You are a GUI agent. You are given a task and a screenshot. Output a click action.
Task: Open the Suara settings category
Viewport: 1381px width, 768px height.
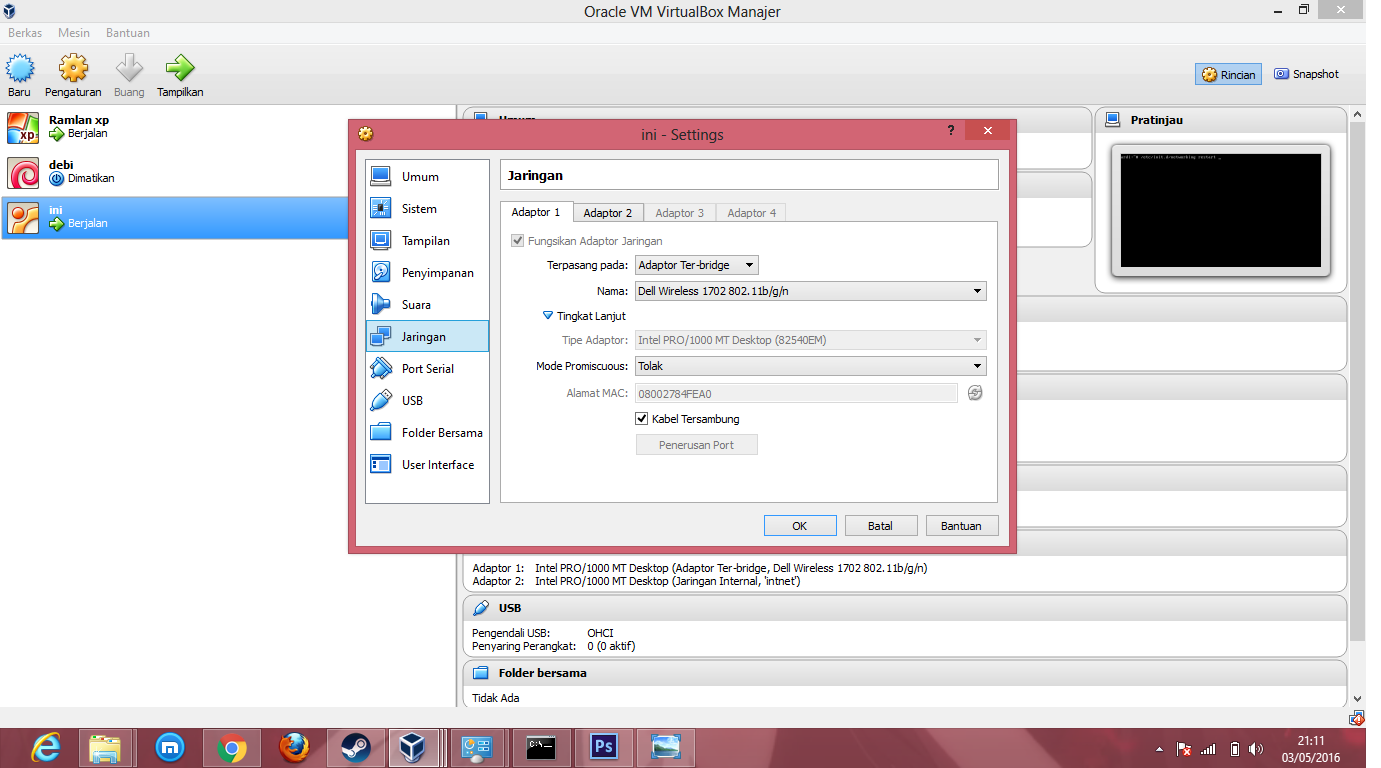[427, 304]
